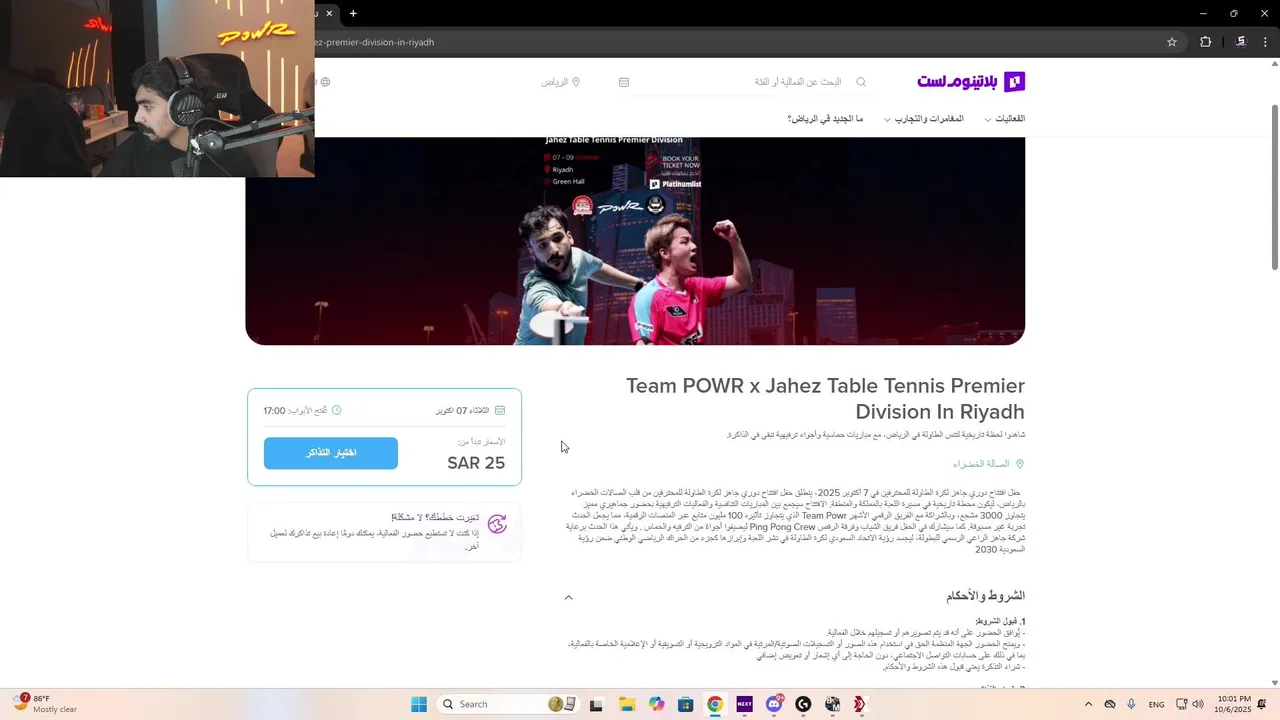Open the Chrome three-dot menu
This screenshot has height=720, width=1280.
click(1266, 42)
